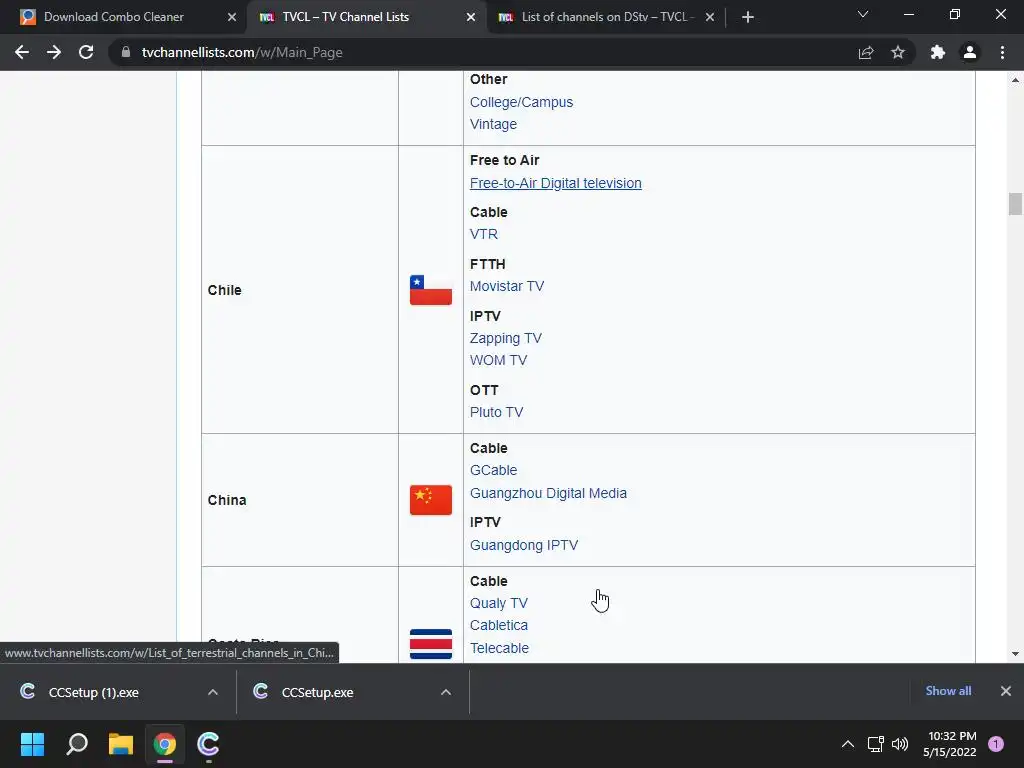Click the Costa Rica flag image
The height and width of the screenshot is (768, 1024).
tap(430, 644)
